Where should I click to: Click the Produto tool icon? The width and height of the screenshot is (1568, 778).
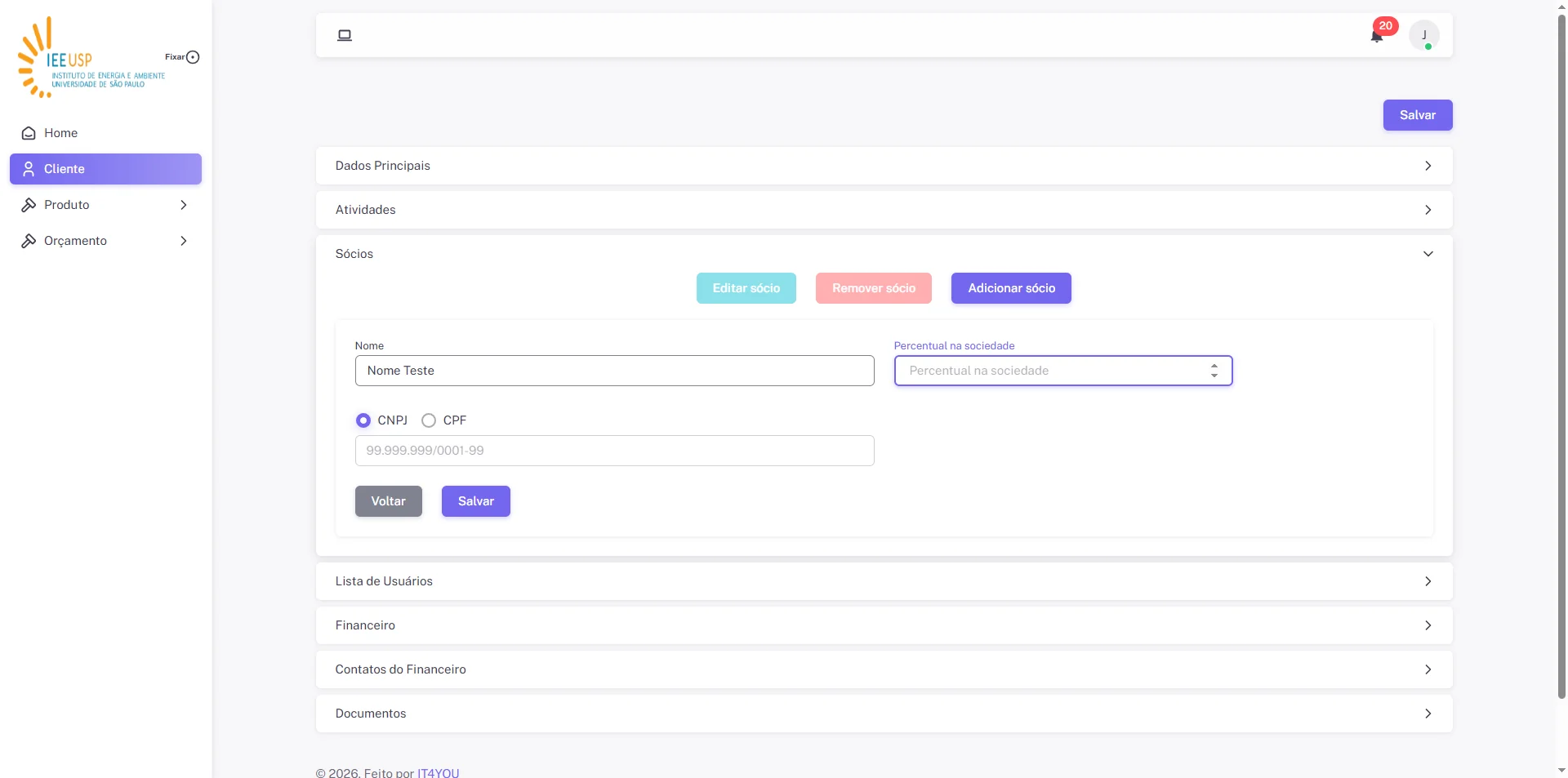29,205
